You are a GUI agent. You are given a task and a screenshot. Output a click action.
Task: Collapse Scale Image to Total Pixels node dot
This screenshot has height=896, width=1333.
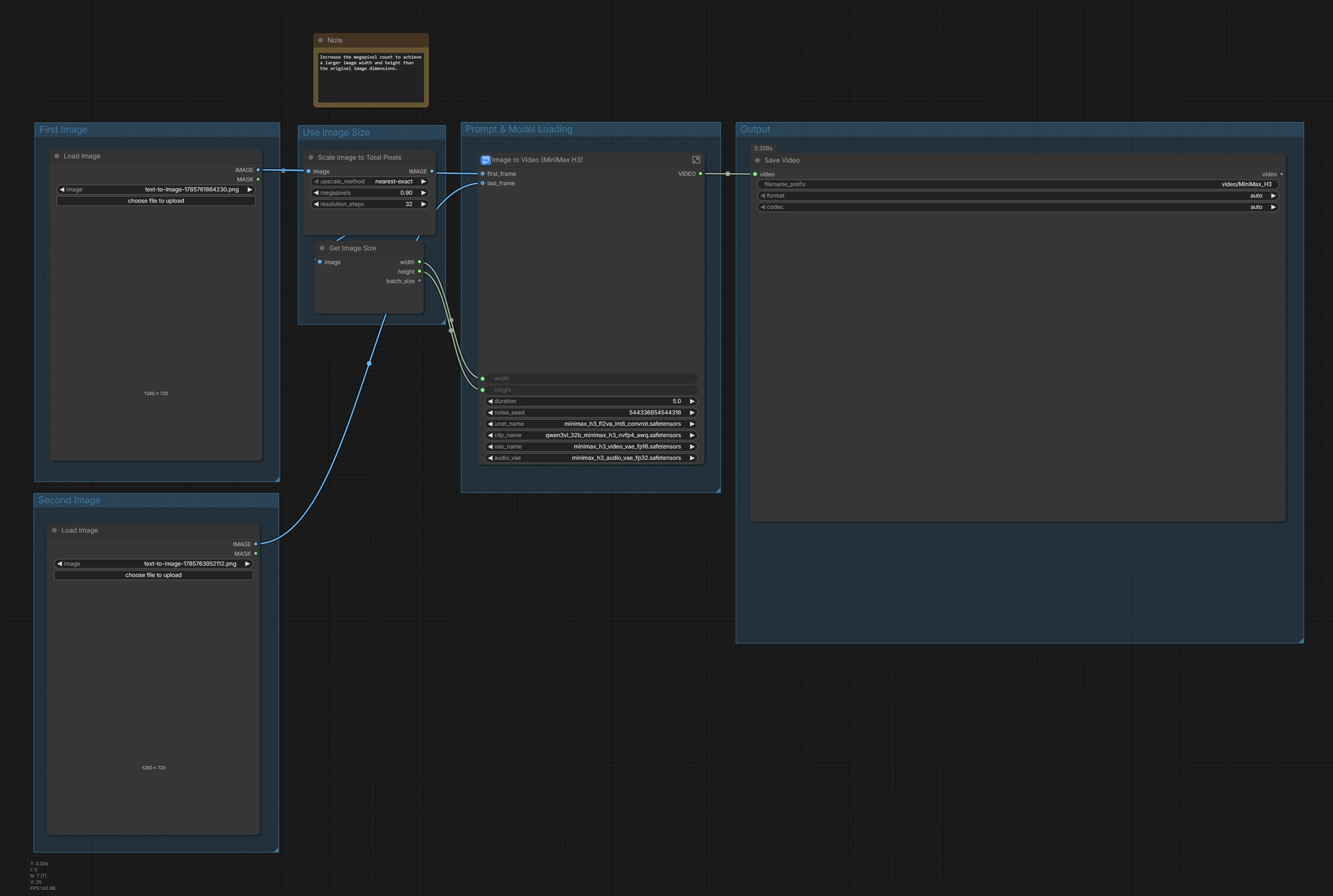click(311, 157)
